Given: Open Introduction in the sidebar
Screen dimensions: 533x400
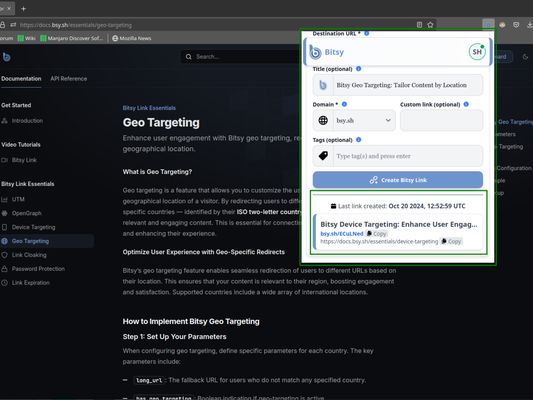Looking at the screenshot, I should tap(27, 121).
